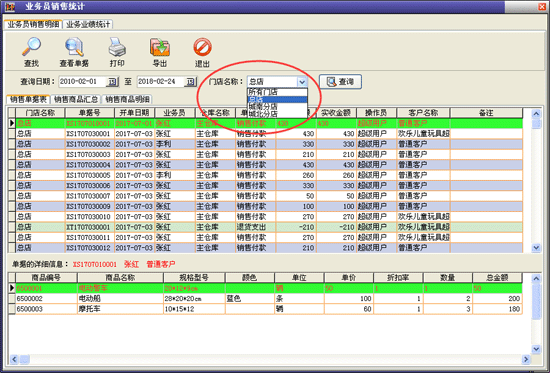The height and width of the screenshot is (373, 550).
Task: Click the start date field 2010-02-01
Action: coord(82,82)
